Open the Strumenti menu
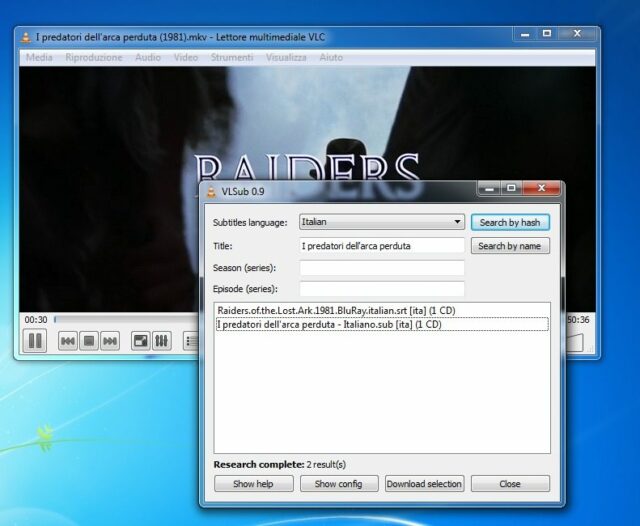 pos(232,57)
